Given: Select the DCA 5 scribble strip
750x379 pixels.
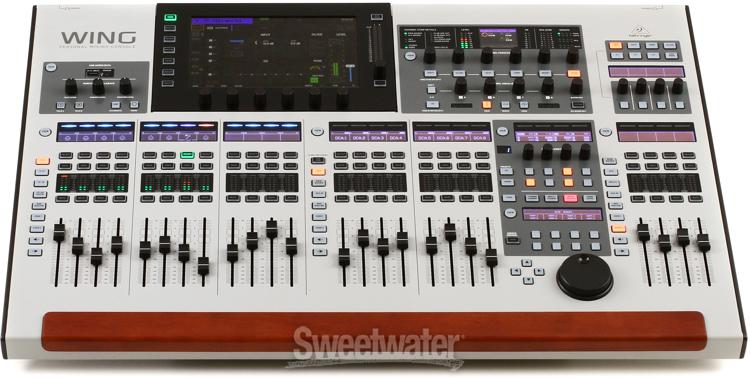Looking at the screenshot, I should 423,138.
